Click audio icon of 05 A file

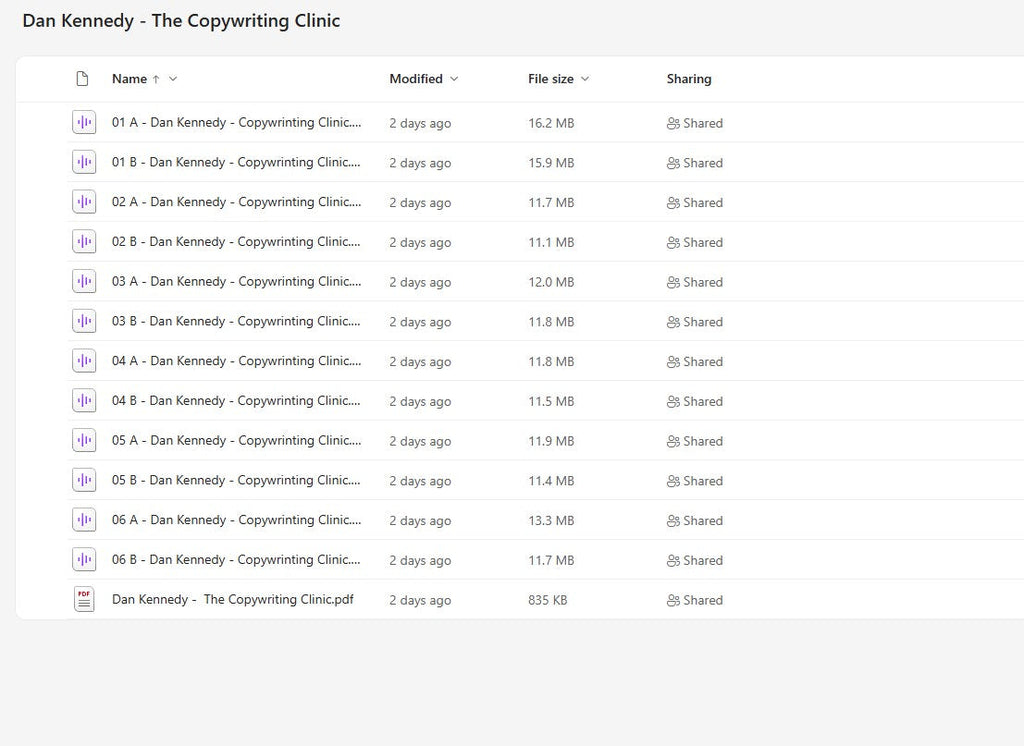(x=84, y=440)
